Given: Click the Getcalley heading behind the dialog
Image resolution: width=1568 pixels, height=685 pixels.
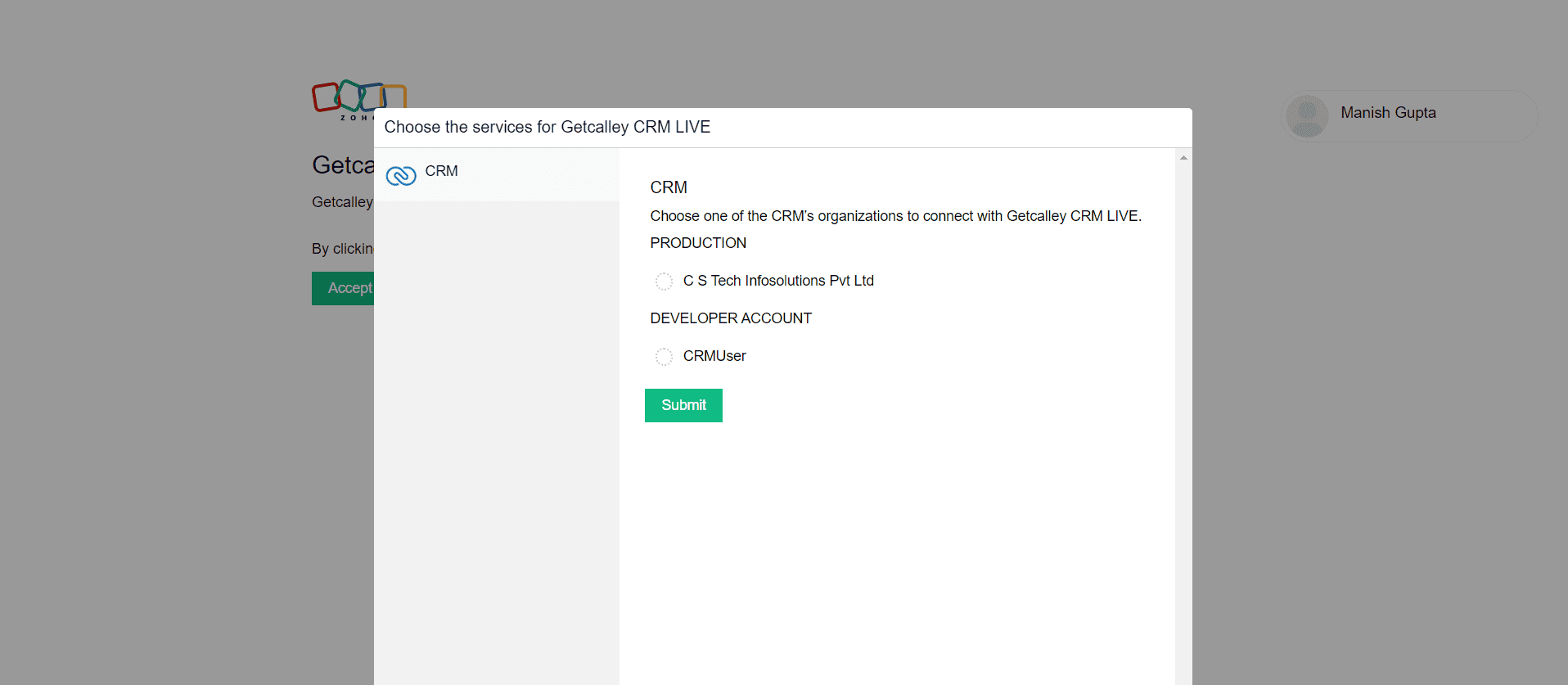Looking at the screenshot, I should (343, 165).
